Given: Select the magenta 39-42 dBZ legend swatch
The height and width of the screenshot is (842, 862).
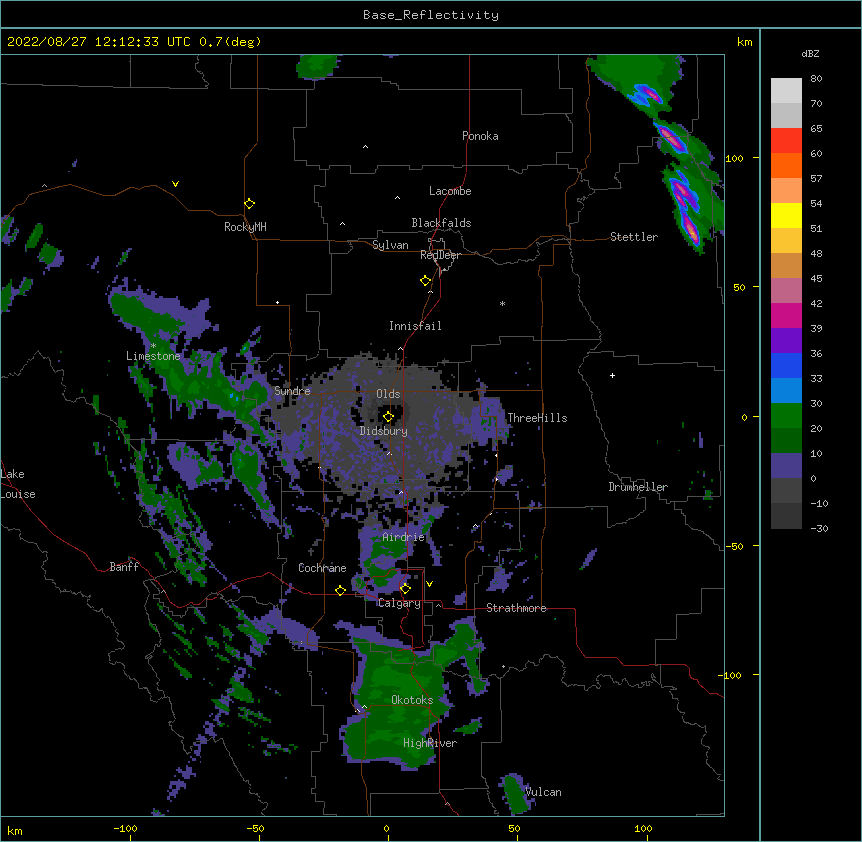Looking at the screenshot, I should [x=786, y=315].
